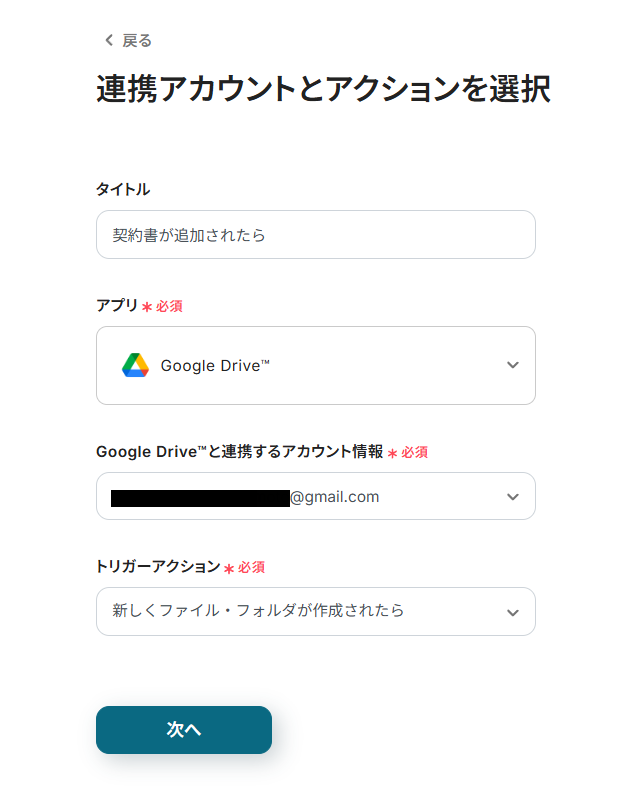Click the @gmail.com account address
Screen dimensions: 626x789
335,496
